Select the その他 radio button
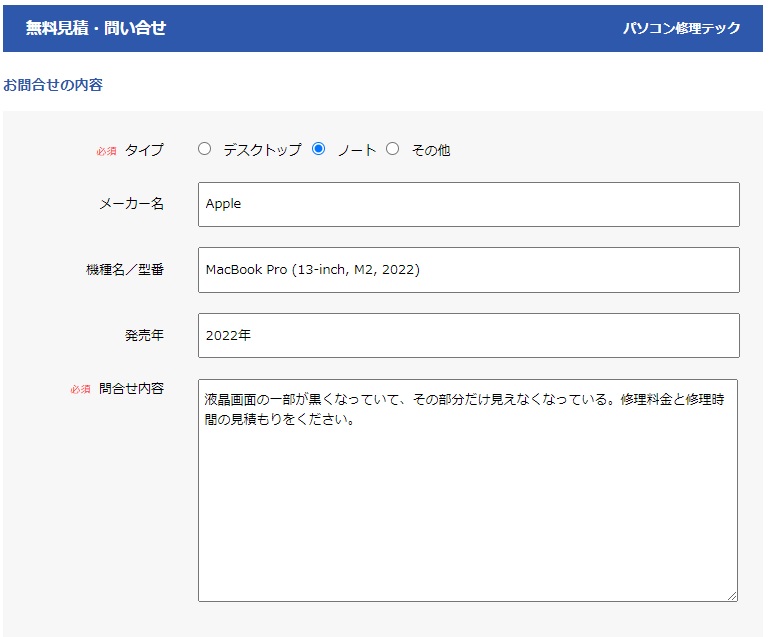 (392, 148)
